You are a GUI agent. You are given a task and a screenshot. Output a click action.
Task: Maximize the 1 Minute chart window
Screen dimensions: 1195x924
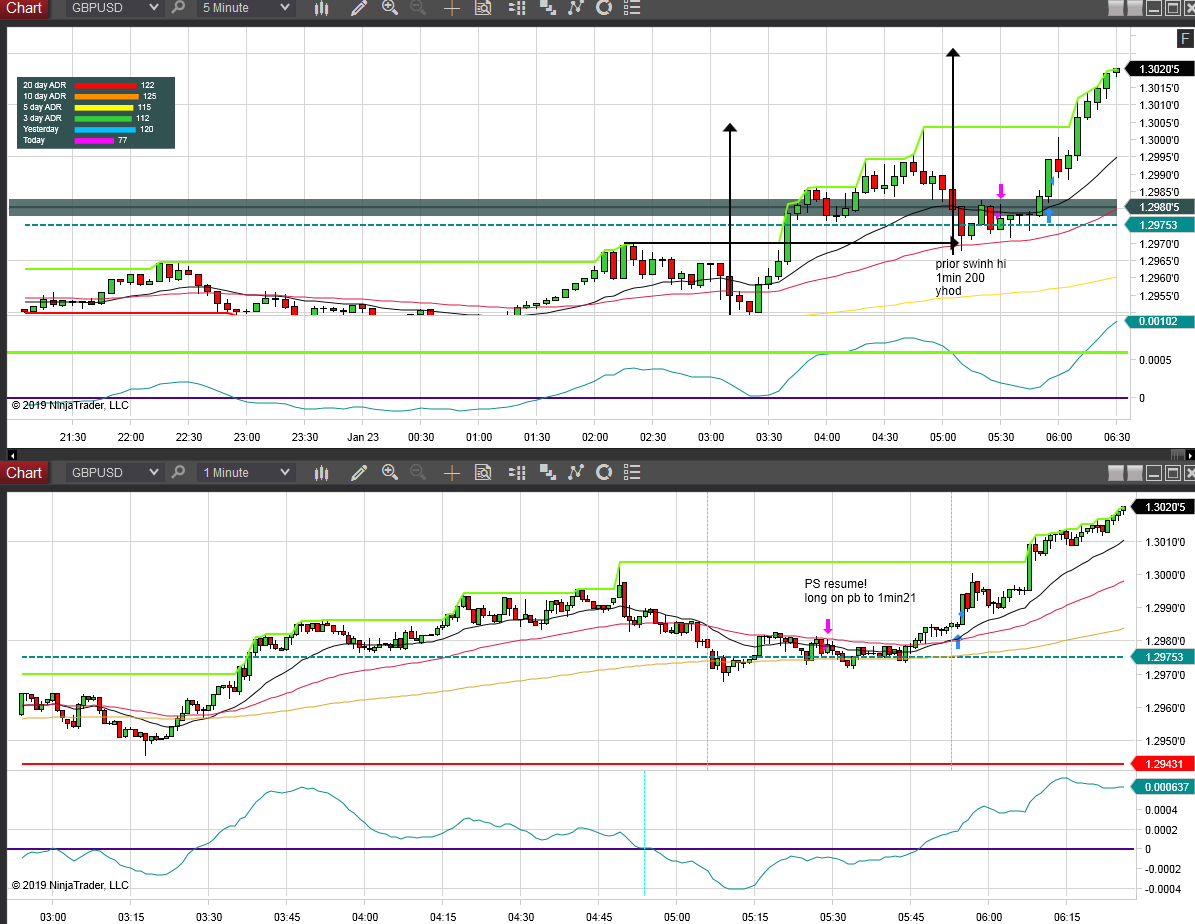tap(1173, 473)
